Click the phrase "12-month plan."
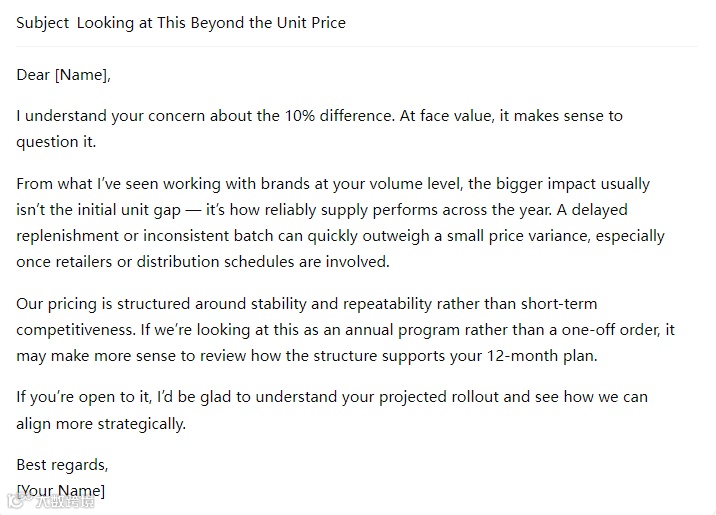Image resolution: width=716 pixels, height=515 pixels. pyautogui.click(x=548, y=355)
